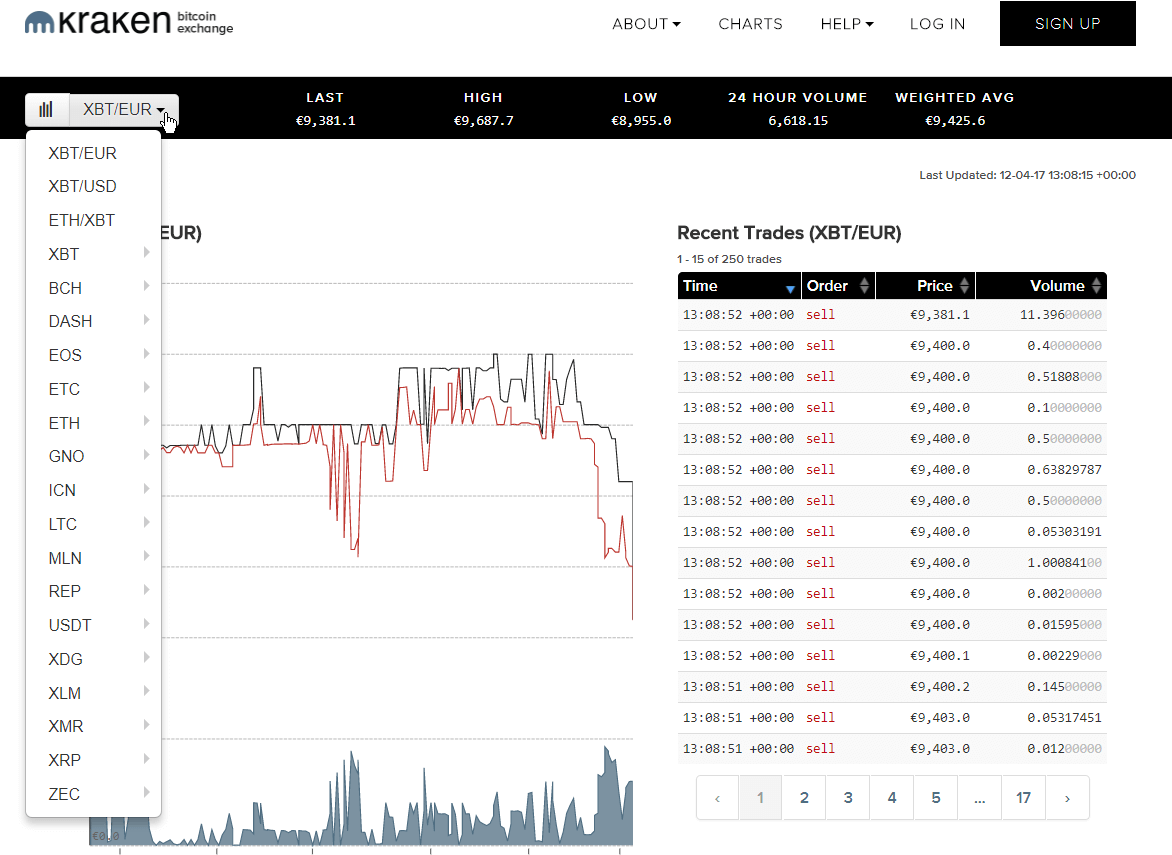Sort by Volume column arrows
Screen dimensions: 1172x855
pos(1096,285)
